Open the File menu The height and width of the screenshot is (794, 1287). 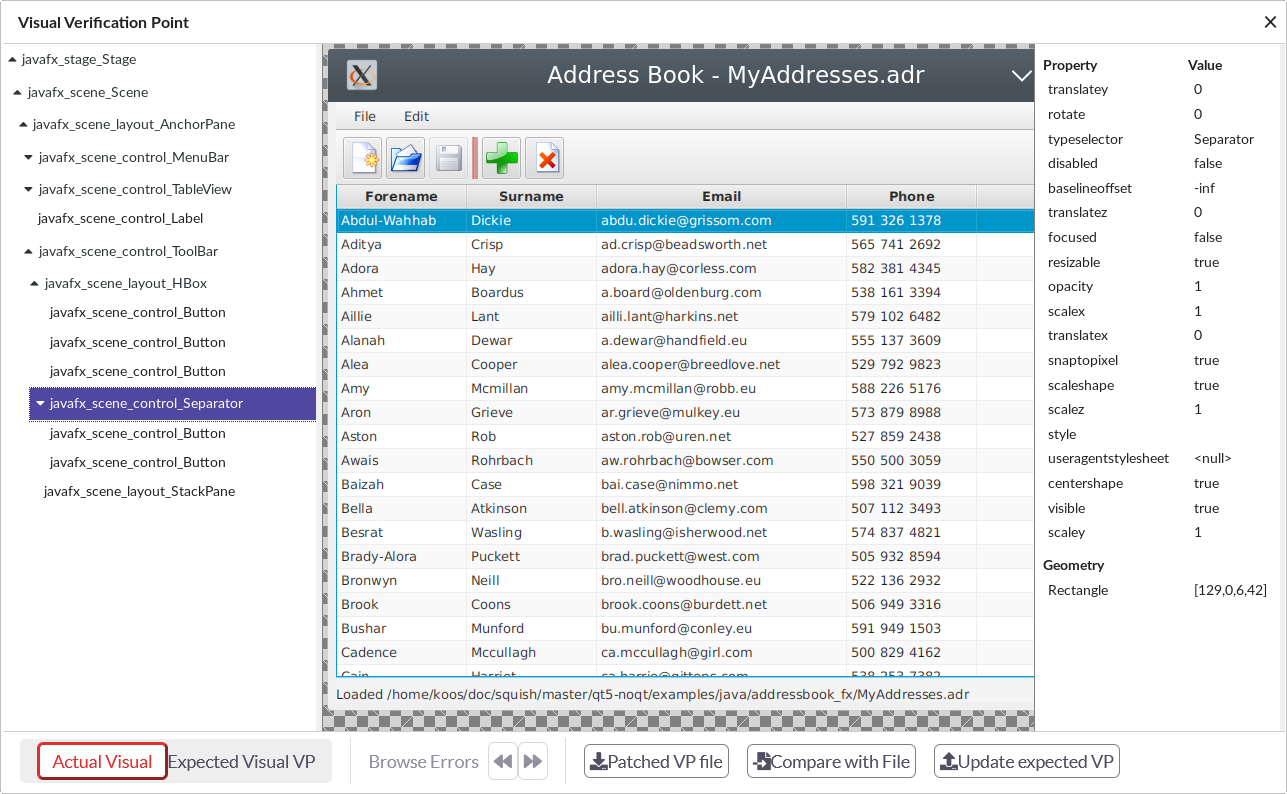tap(365, 117)
